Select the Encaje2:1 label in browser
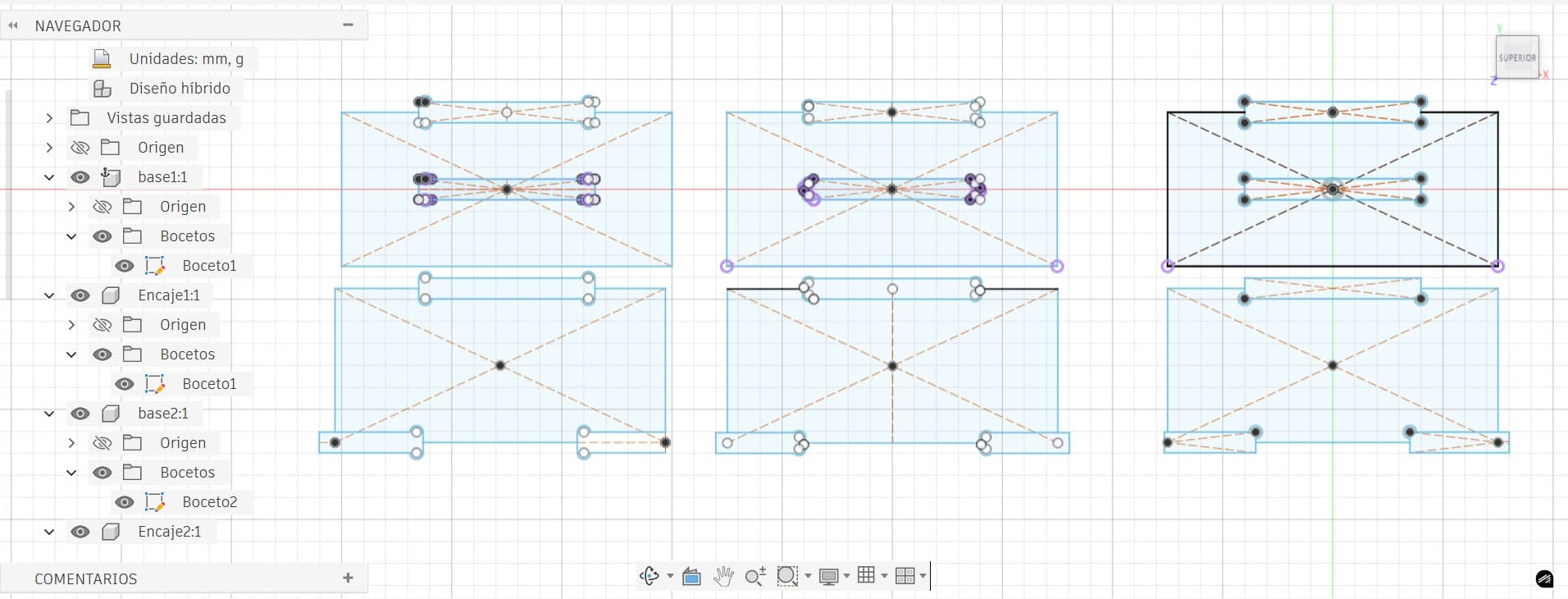The height and width of the screenshot is (599, 1568). tap(170, 532)
